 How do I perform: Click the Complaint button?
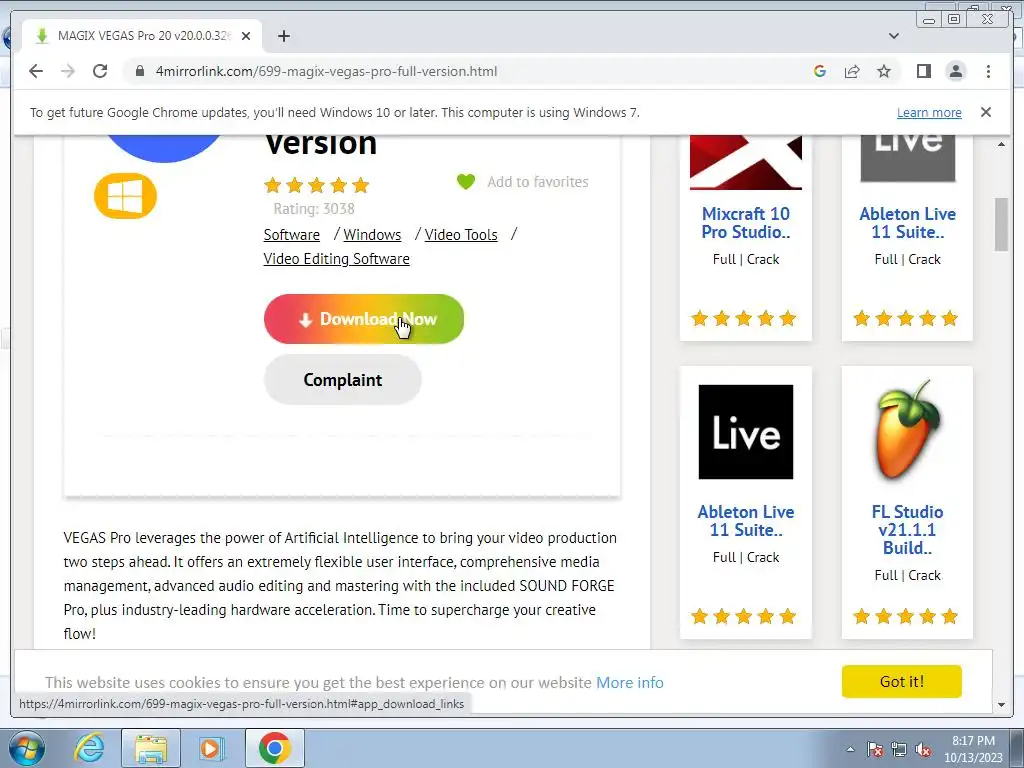point(342,379)
